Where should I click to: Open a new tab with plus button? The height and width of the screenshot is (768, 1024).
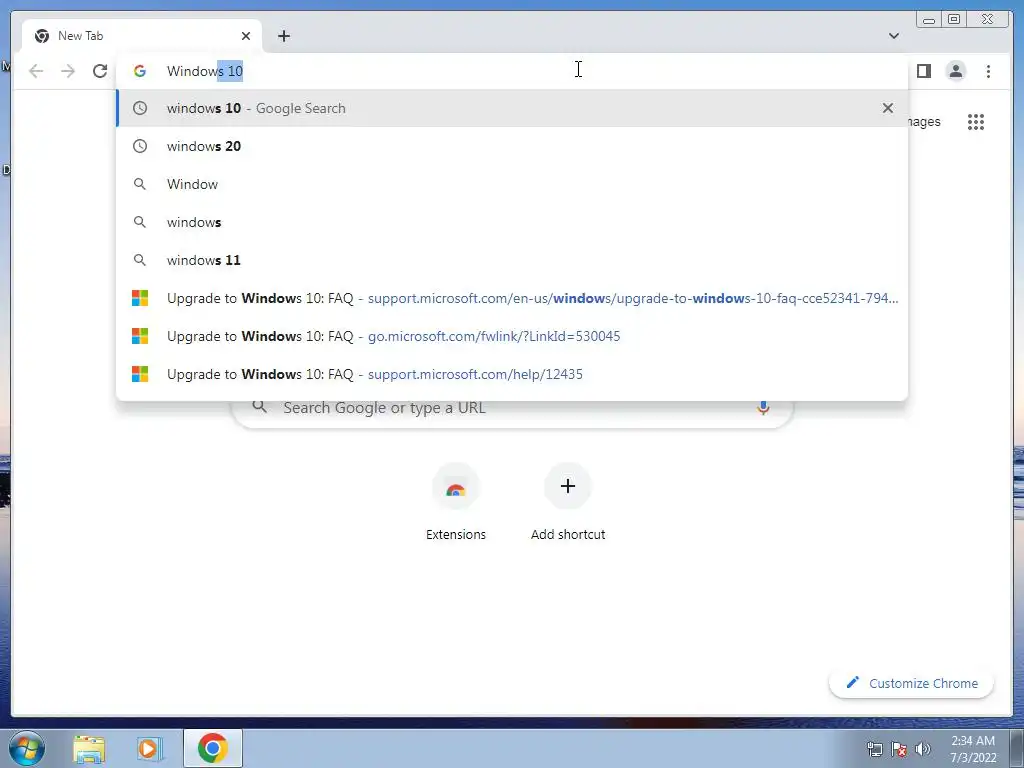pyautogui.click(x=283, y=36)
